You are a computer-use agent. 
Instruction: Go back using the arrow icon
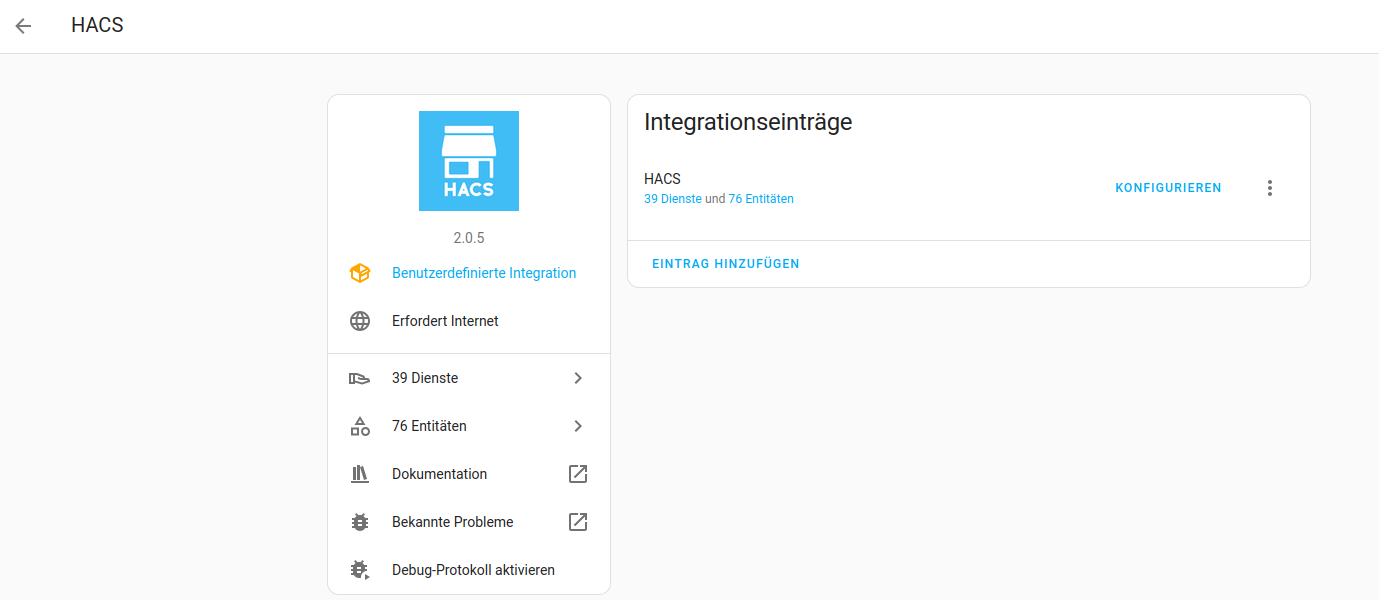24,26
